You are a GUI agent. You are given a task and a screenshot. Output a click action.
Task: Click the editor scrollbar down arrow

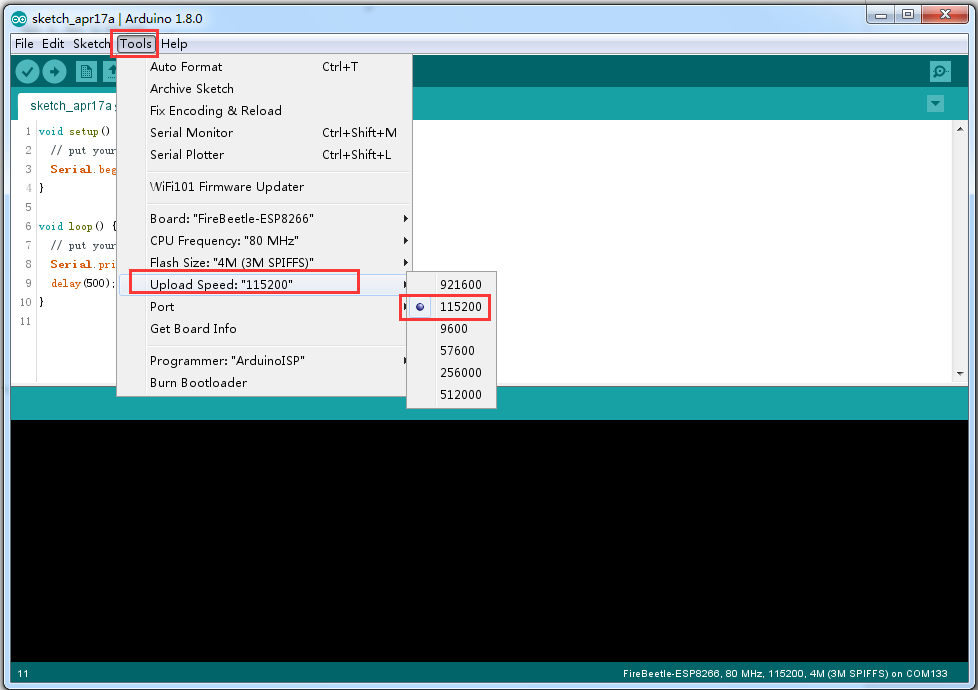pos(960,373)
